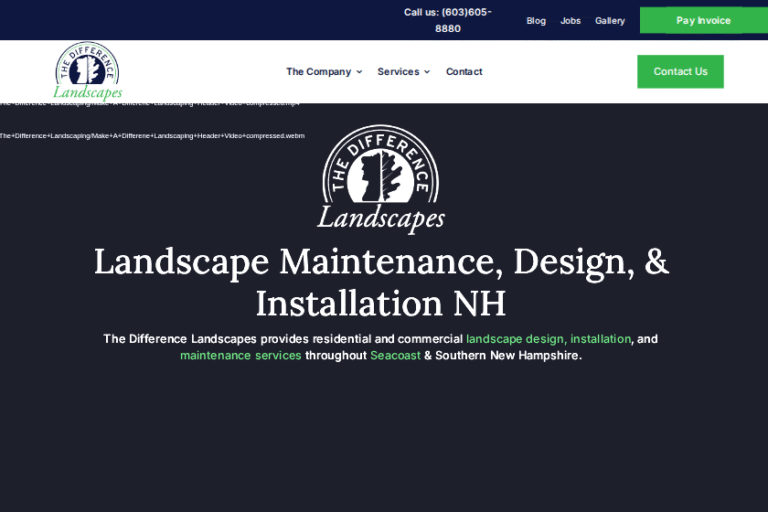
Task: Click the 'Landscape Maintenance, Design' main heading
Action: (381, 262)
